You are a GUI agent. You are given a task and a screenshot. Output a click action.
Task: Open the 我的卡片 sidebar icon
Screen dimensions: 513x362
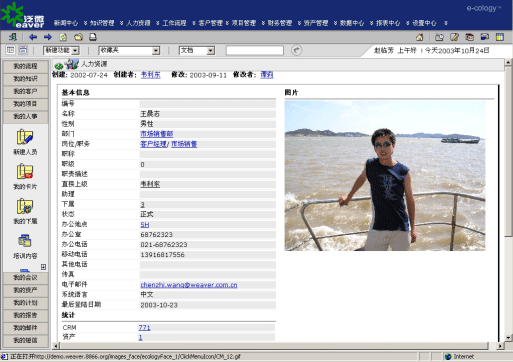click(25, 177)
